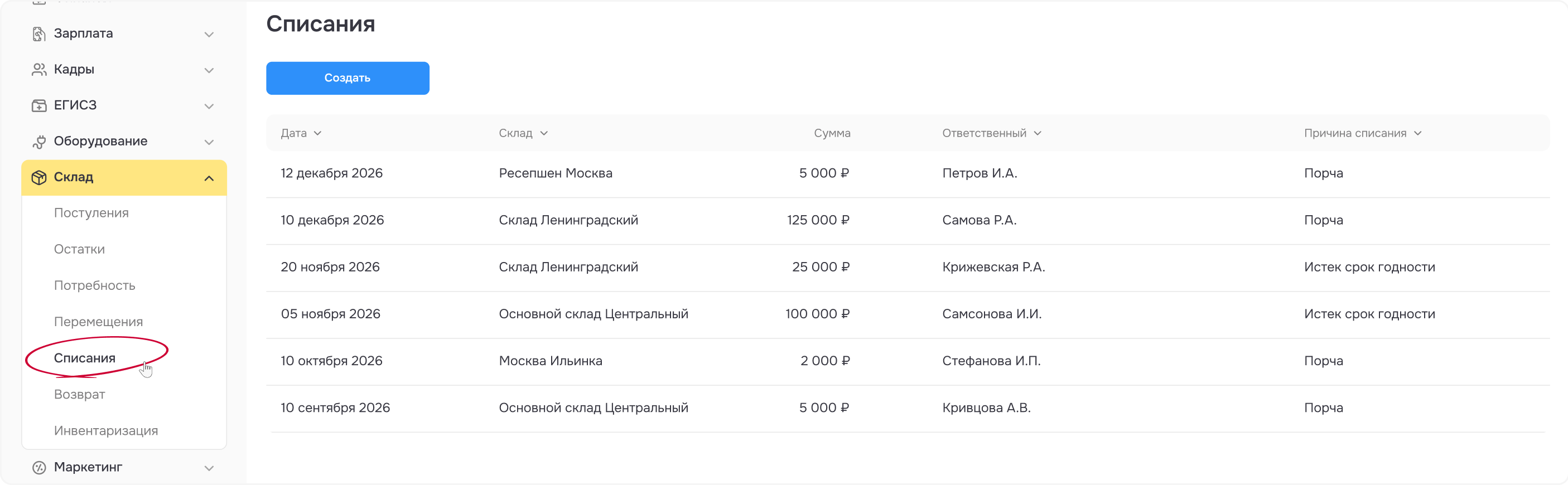
Task: Click the Оборудование equipment icon
Action: click(x=39, y=142)
